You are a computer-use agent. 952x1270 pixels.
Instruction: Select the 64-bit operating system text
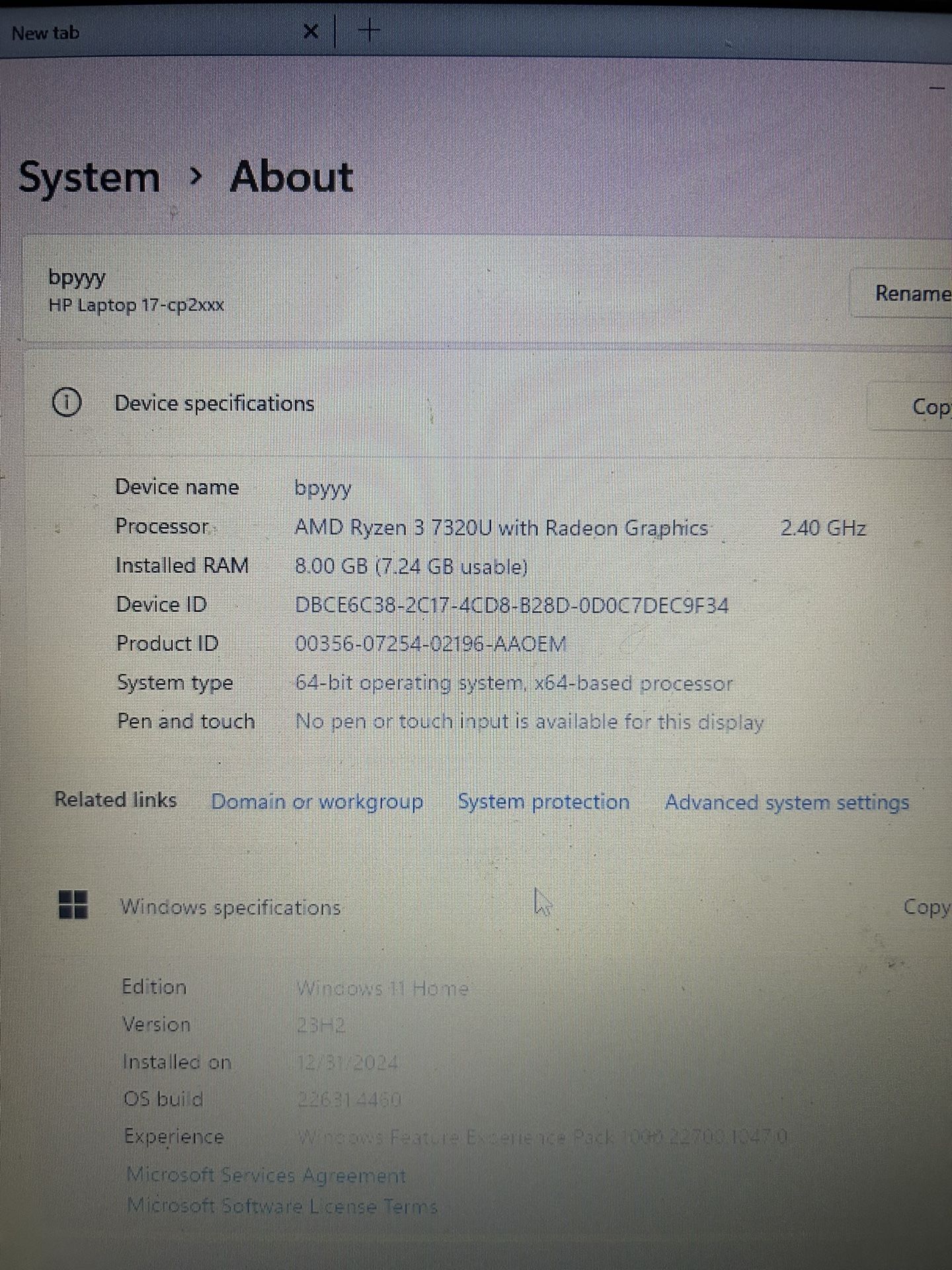tap(514, 683)
